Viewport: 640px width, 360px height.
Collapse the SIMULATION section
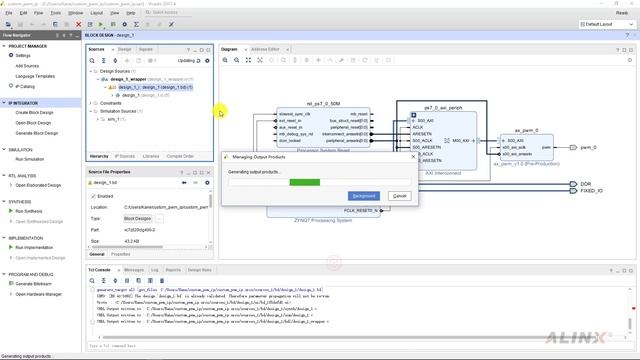click(x=4, y=150)
